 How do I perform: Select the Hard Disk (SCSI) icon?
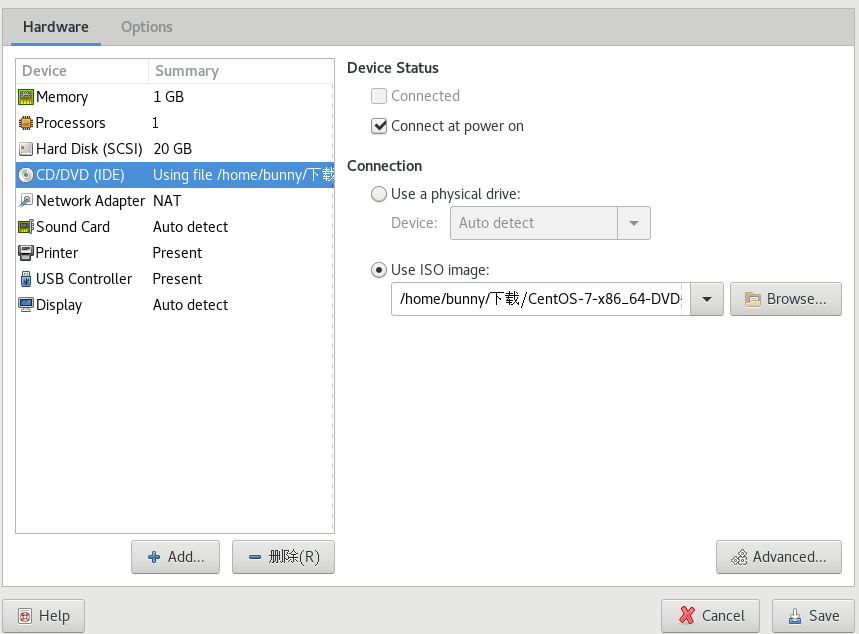click(26, 149)
